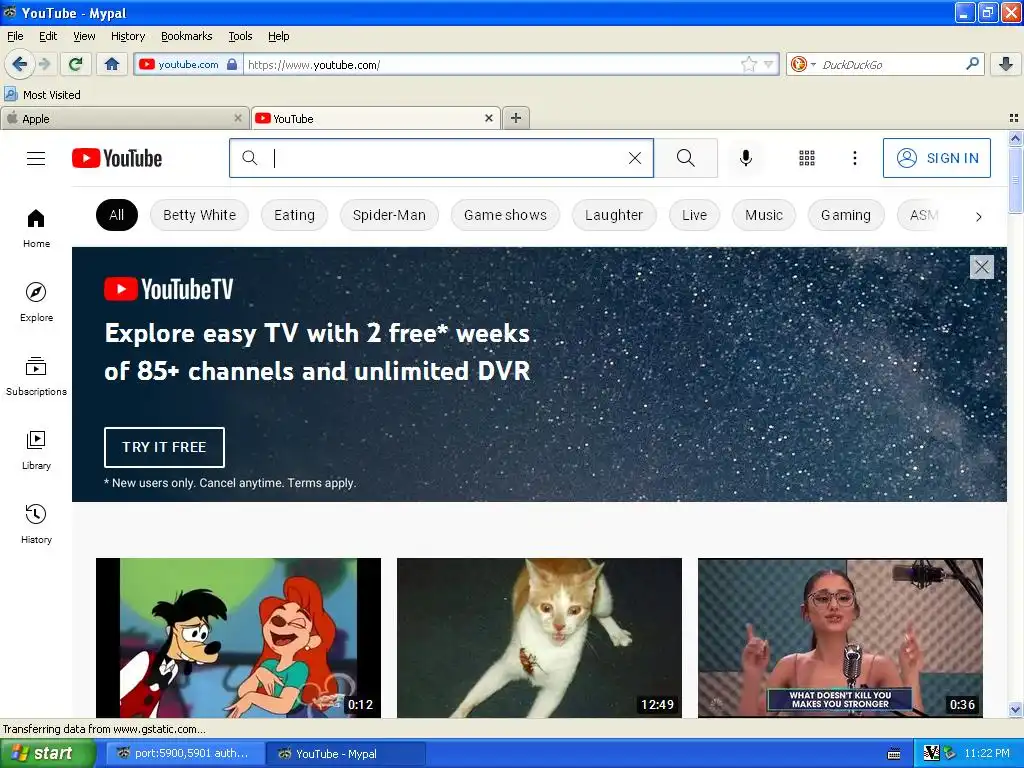Reload the current page
Screen dimensions: 1024x768
click(75, 64)
